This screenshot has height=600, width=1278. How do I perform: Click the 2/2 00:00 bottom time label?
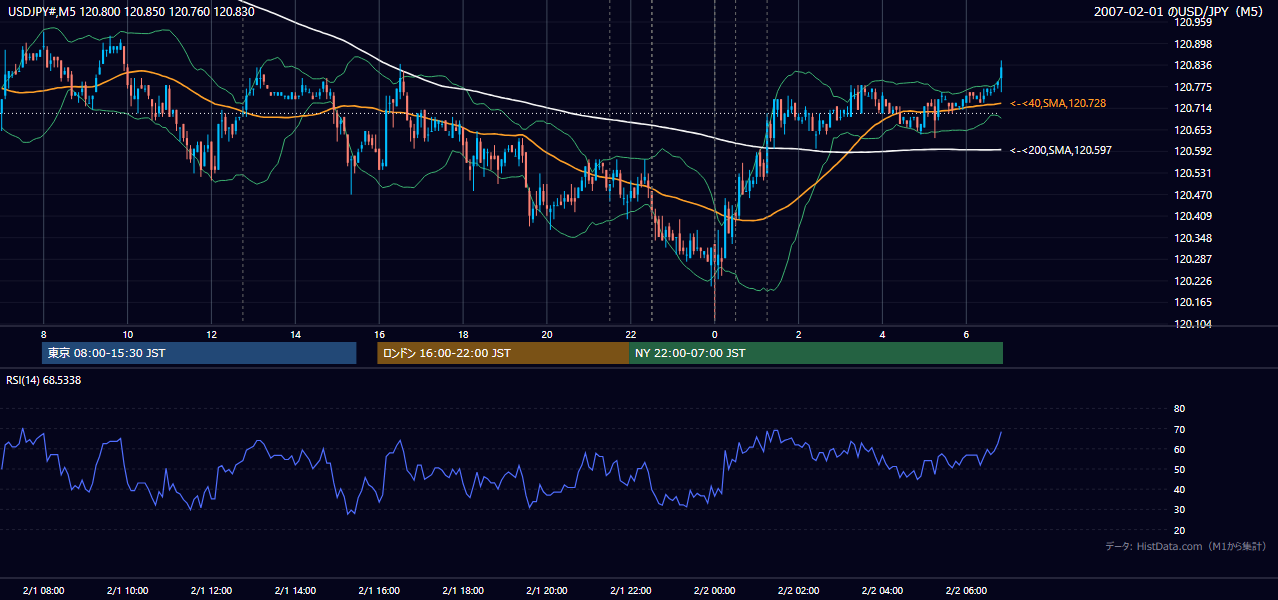click(715, 590)
